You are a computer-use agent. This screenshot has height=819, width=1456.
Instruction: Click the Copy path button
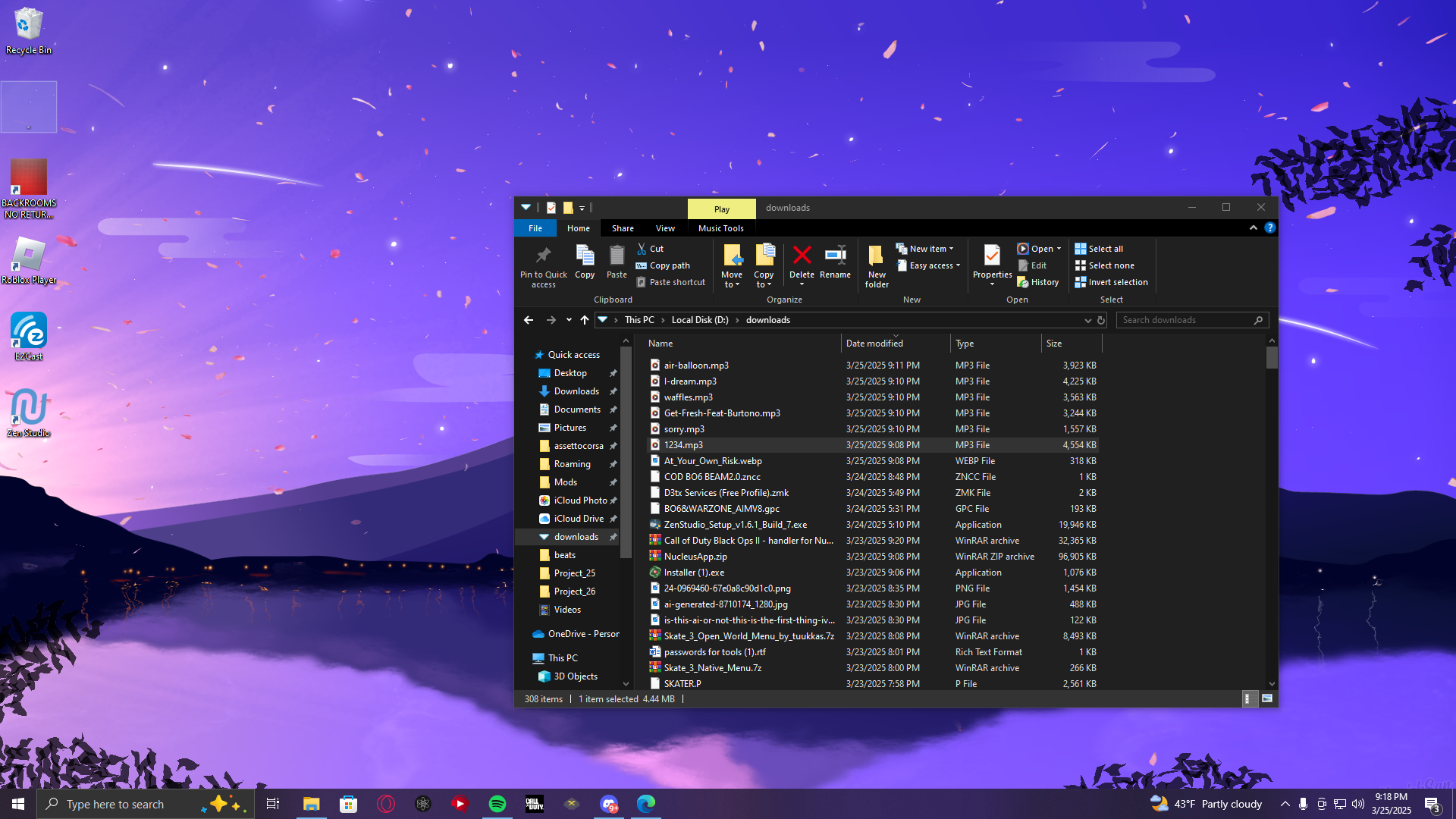click(x=663, y=265)
